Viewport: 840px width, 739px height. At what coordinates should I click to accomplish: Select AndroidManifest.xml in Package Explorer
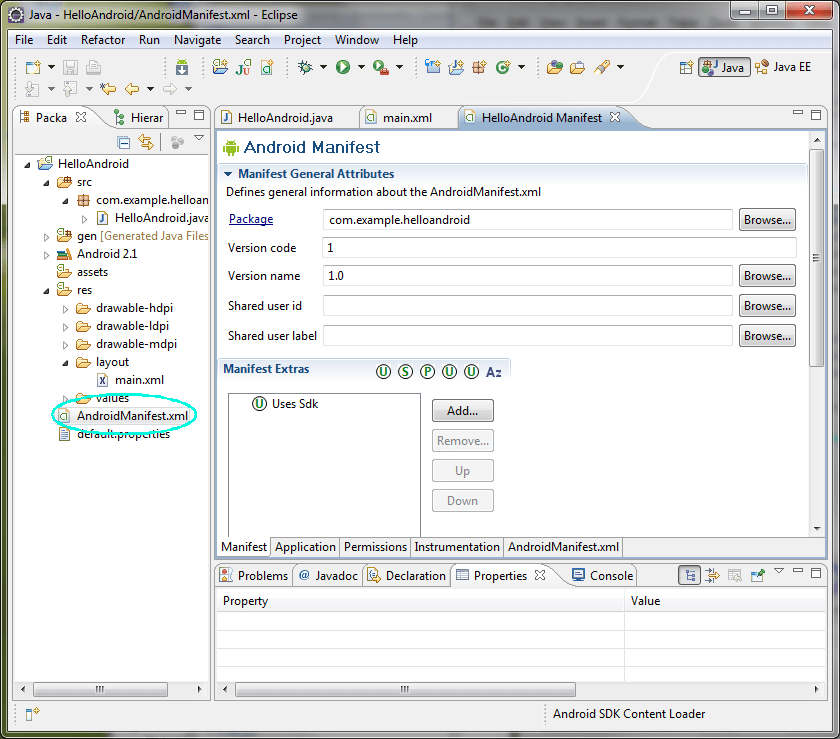124,416
